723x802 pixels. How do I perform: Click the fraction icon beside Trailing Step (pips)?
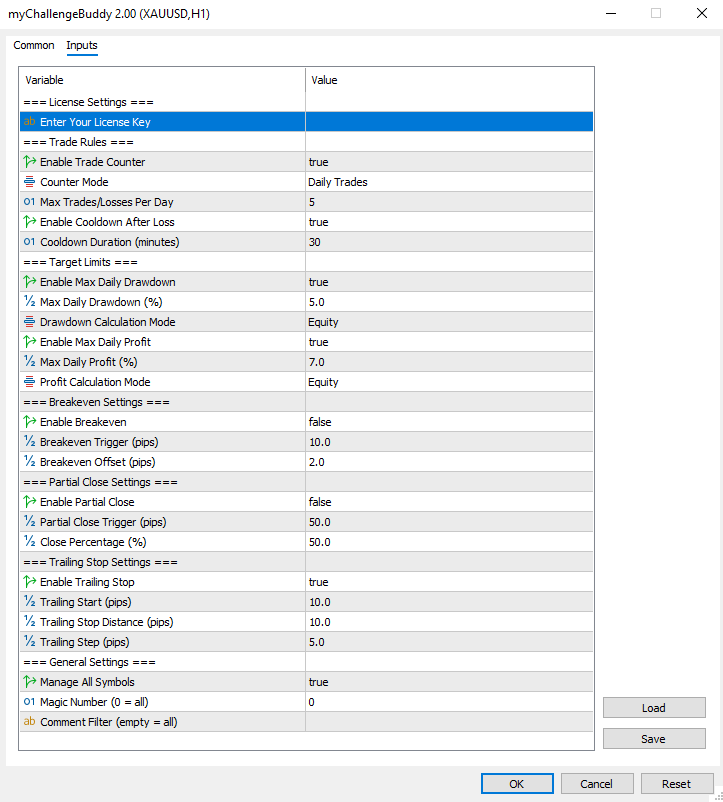coord(29,642)
